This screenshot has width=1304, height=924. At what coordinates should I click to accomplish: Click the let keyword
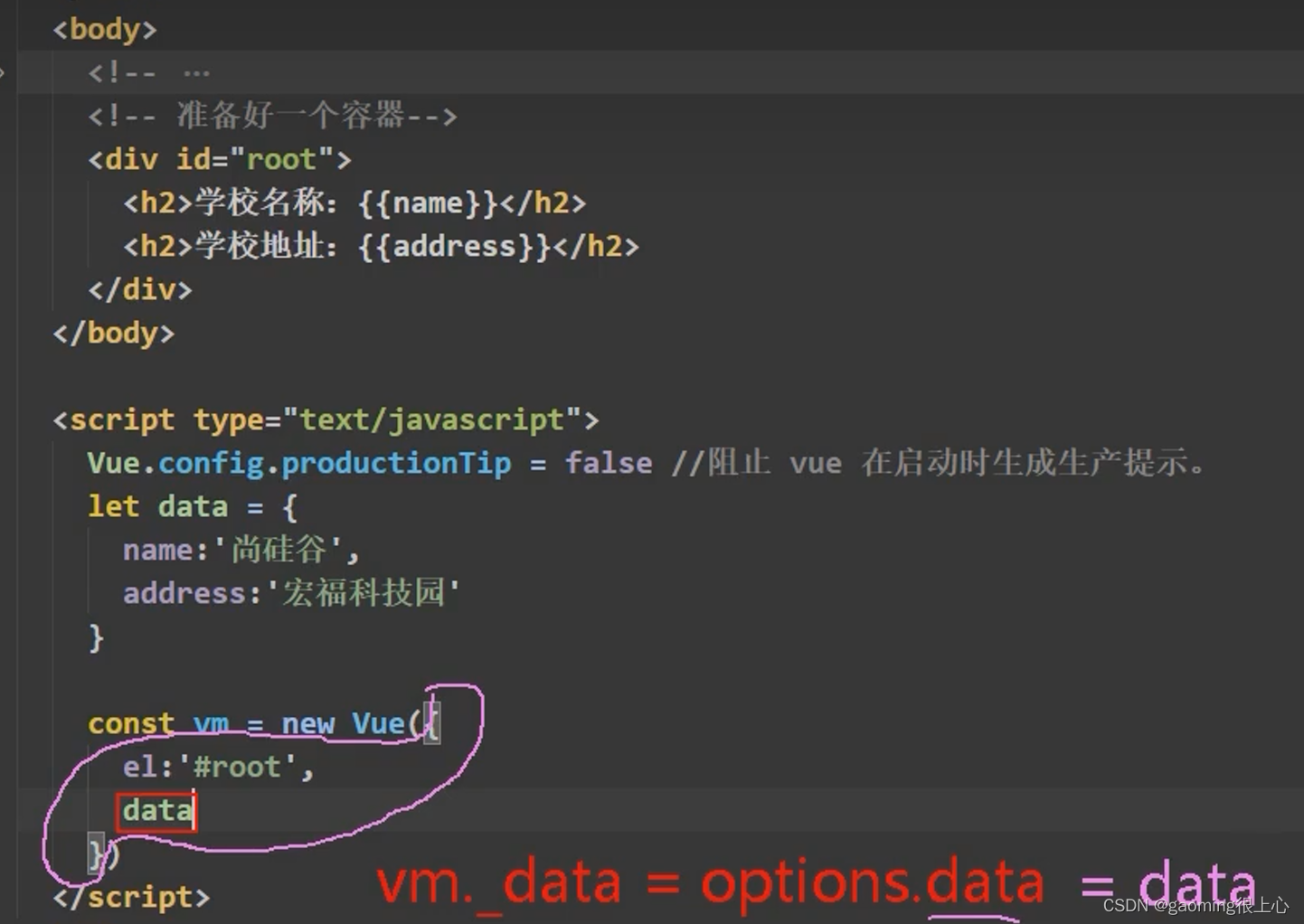pyautogui.click(x=114, y=506)
